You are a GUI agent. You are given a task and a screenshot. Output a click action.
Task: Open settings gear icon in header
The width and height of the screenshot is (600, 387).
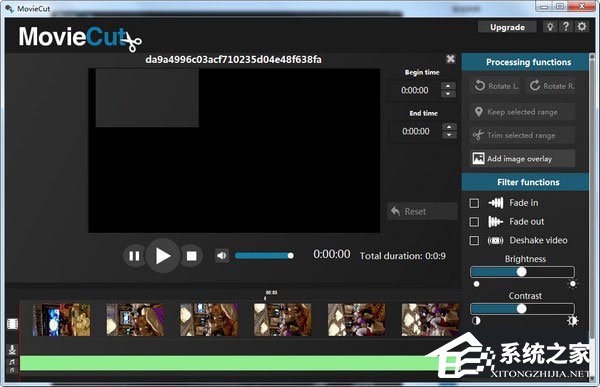582,27
